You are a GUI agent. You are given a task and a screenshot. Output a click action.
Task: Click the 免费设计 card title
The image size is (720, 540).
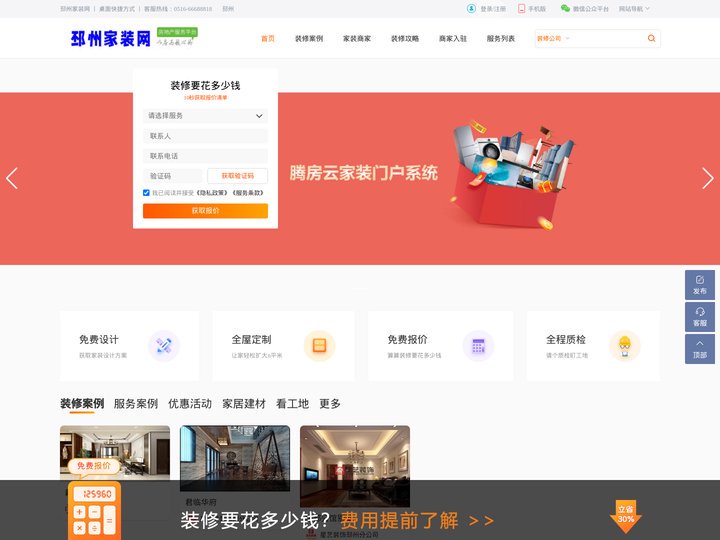click(99, 339)
